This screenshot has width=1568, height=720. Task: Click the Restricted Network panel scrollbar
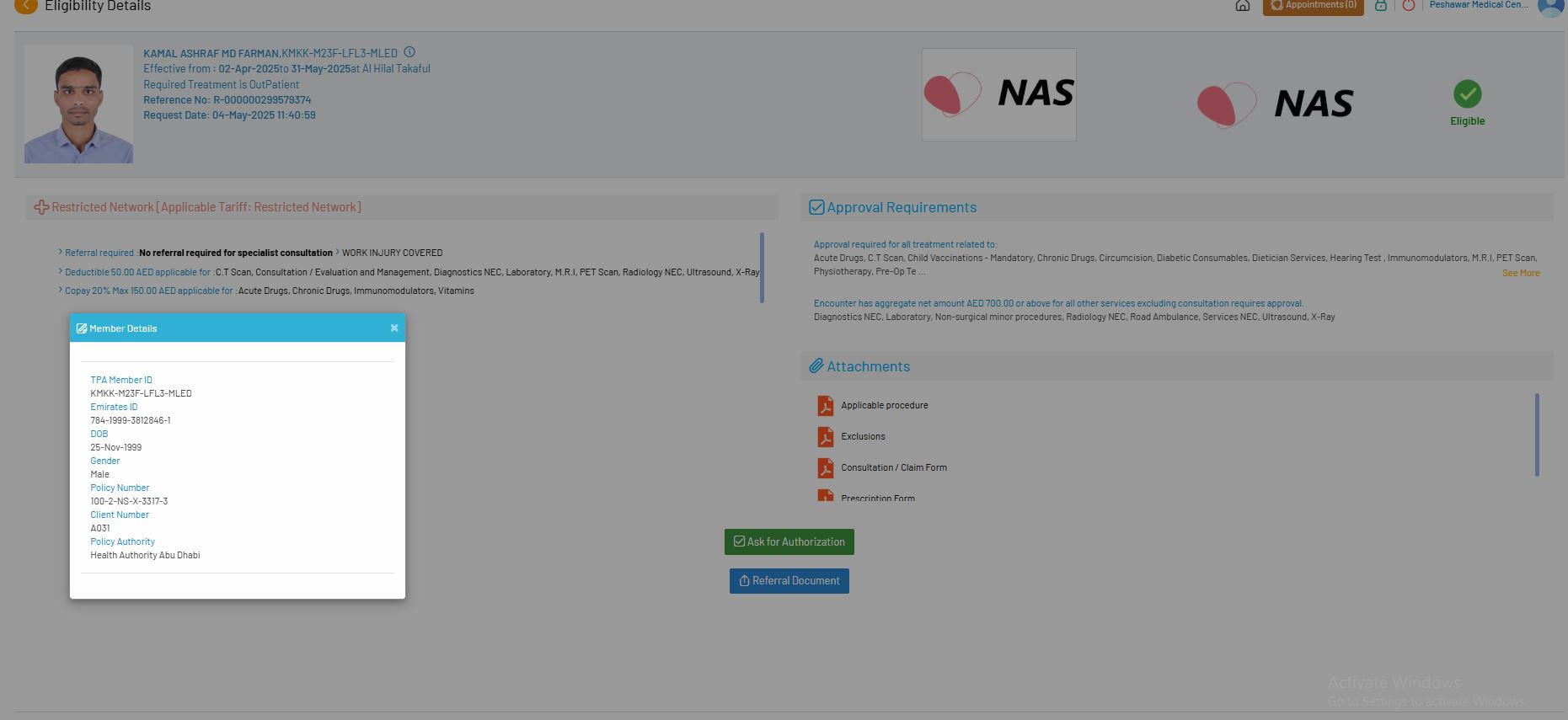tap(762, 268)
